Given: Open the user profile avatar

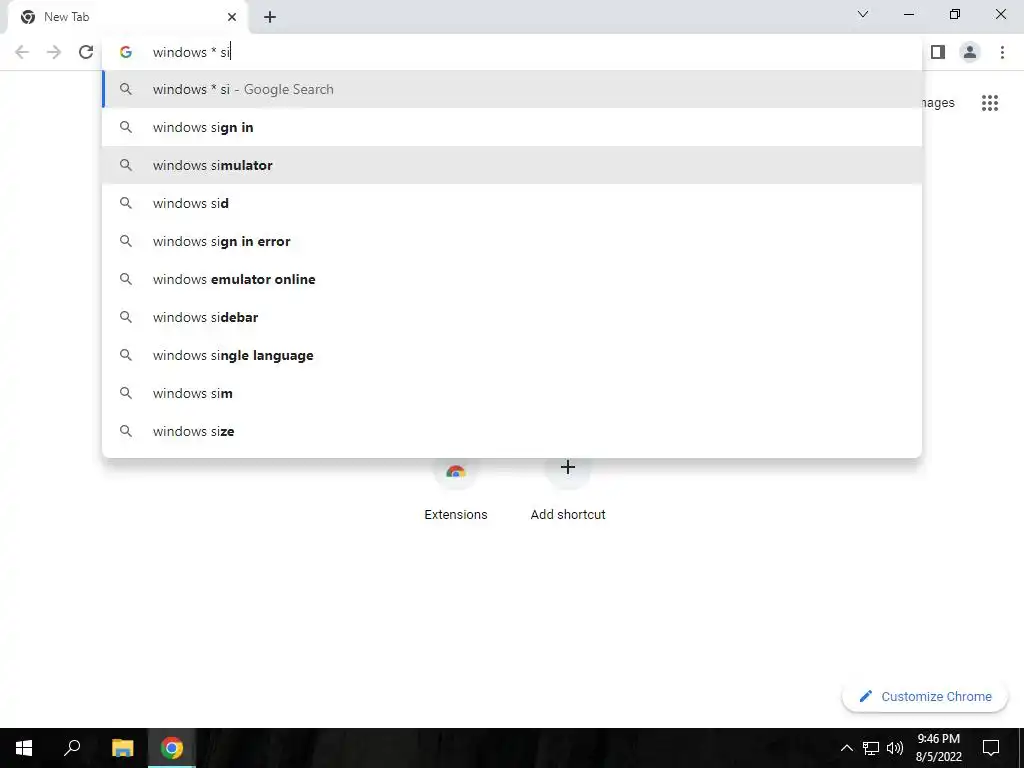Looking at the screenshot, I should (x=970, y=52).
